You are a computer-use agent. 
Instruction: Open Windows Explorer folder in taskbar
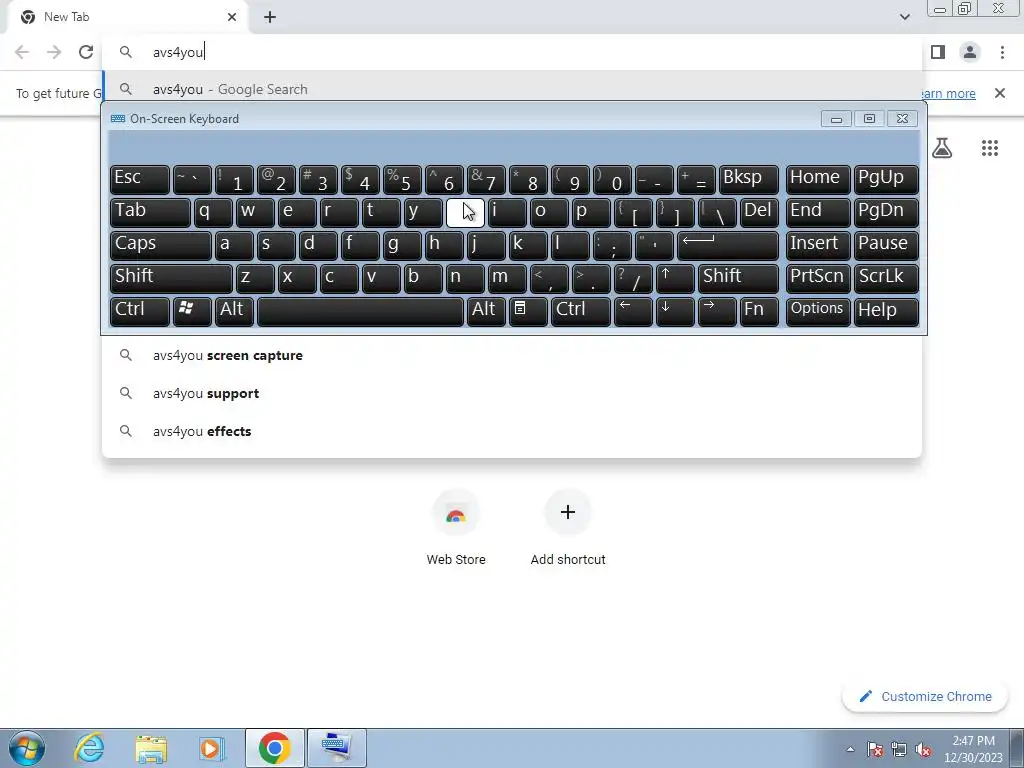click(151, 748)
